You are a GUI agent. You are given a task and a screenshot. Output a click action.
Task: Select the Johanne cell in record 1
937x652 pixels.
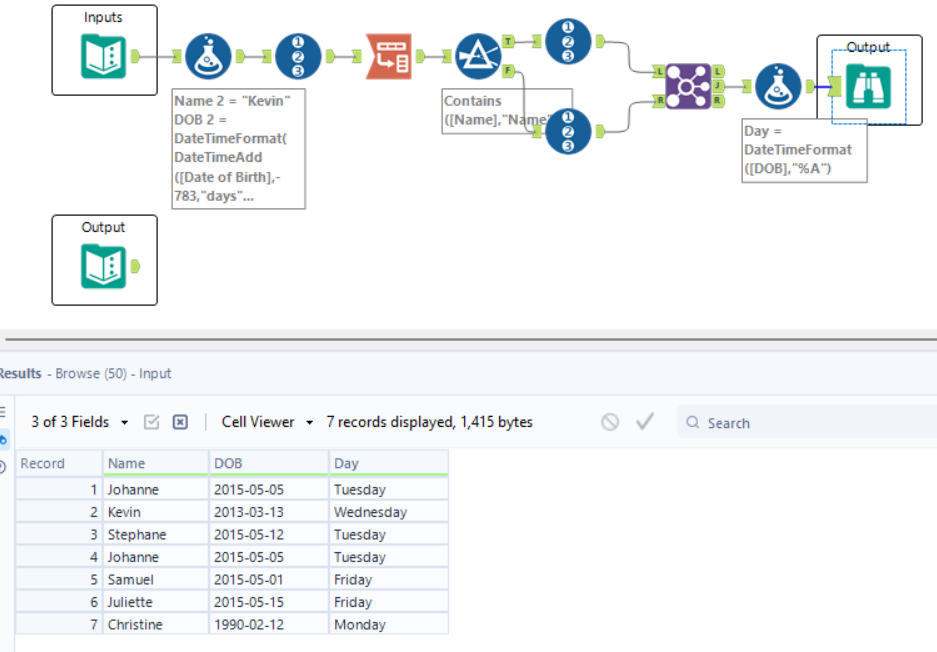point(155,489)
